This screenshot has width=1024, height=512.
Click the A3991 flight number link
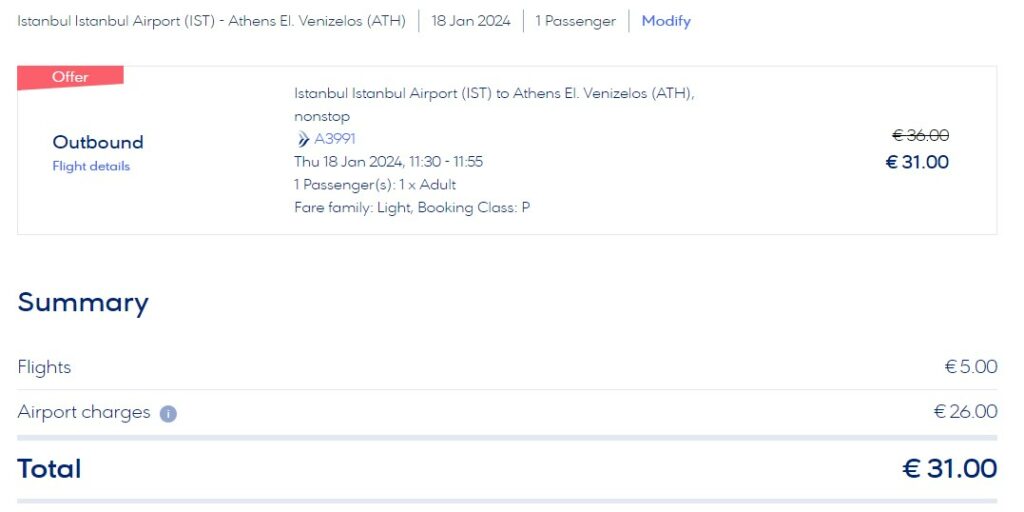[334, 139]
